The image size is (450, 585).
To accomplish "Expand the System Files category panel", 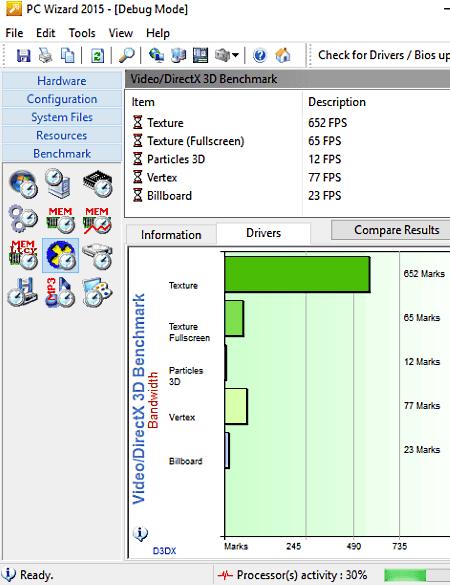I will (62, 117).
